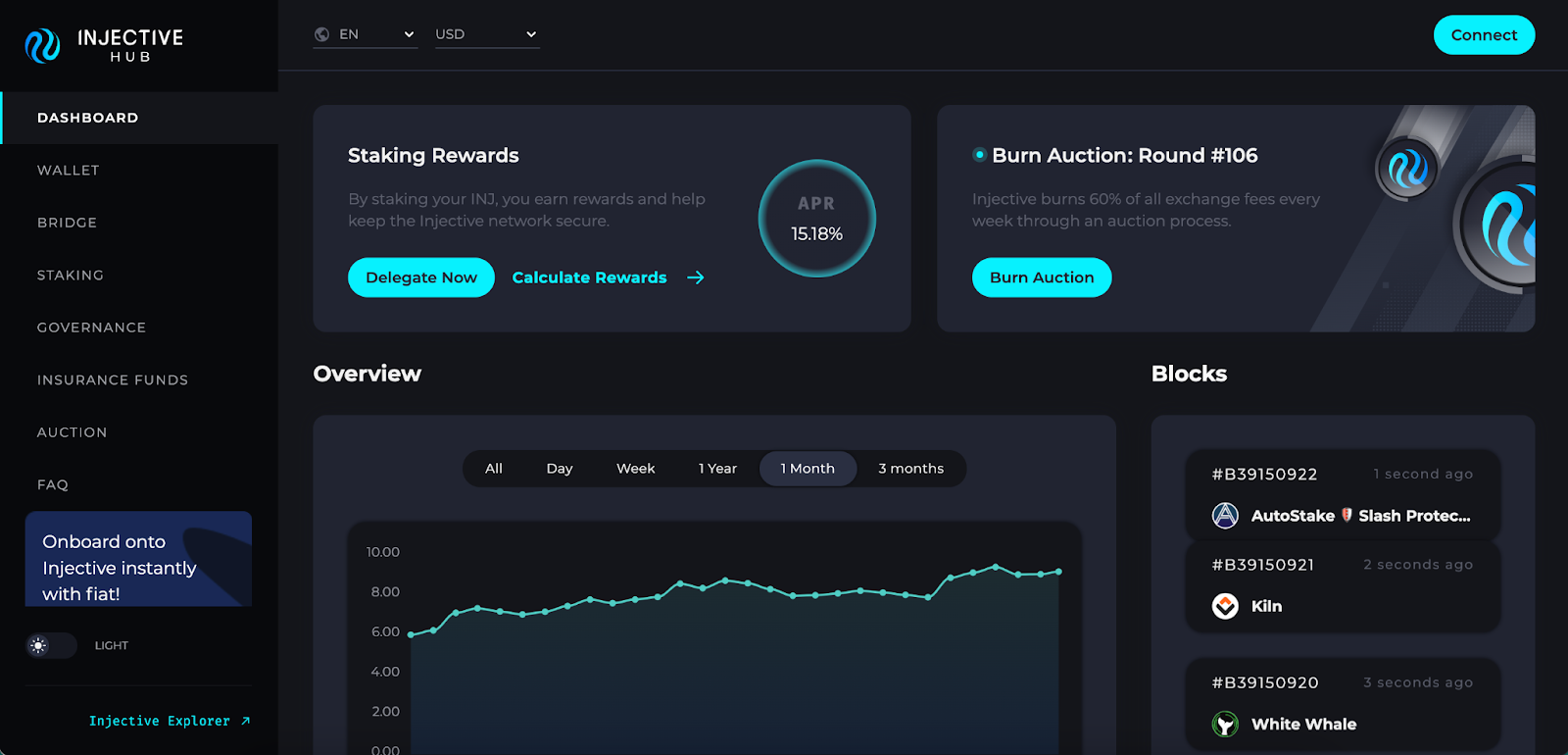Screen dimensions: 1568x755
Task: Click the White Whale validator name
Action: (x=1303, y=725)
